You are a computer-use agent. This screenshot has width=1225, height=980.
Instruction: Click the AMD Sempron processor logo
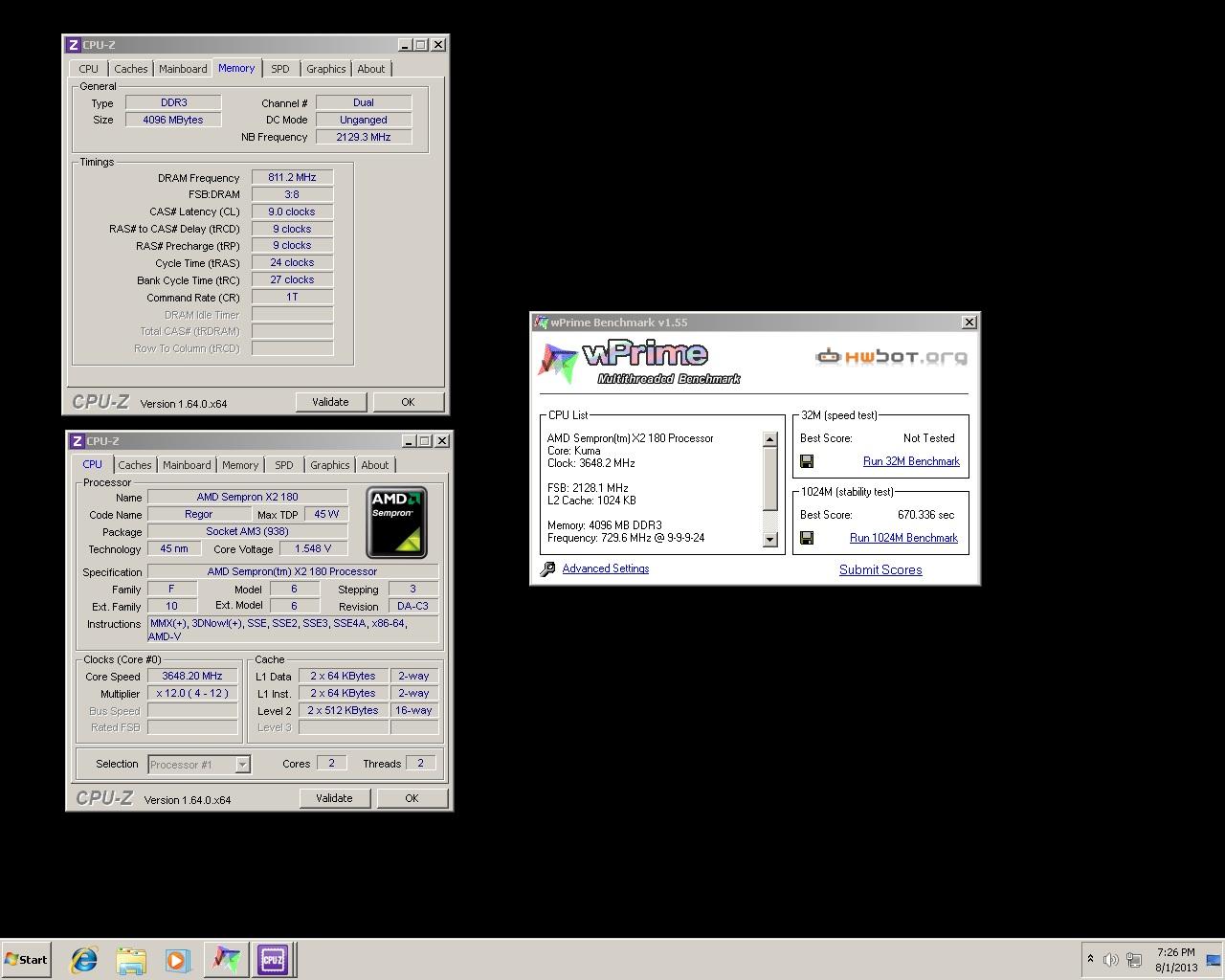point(396,523)
